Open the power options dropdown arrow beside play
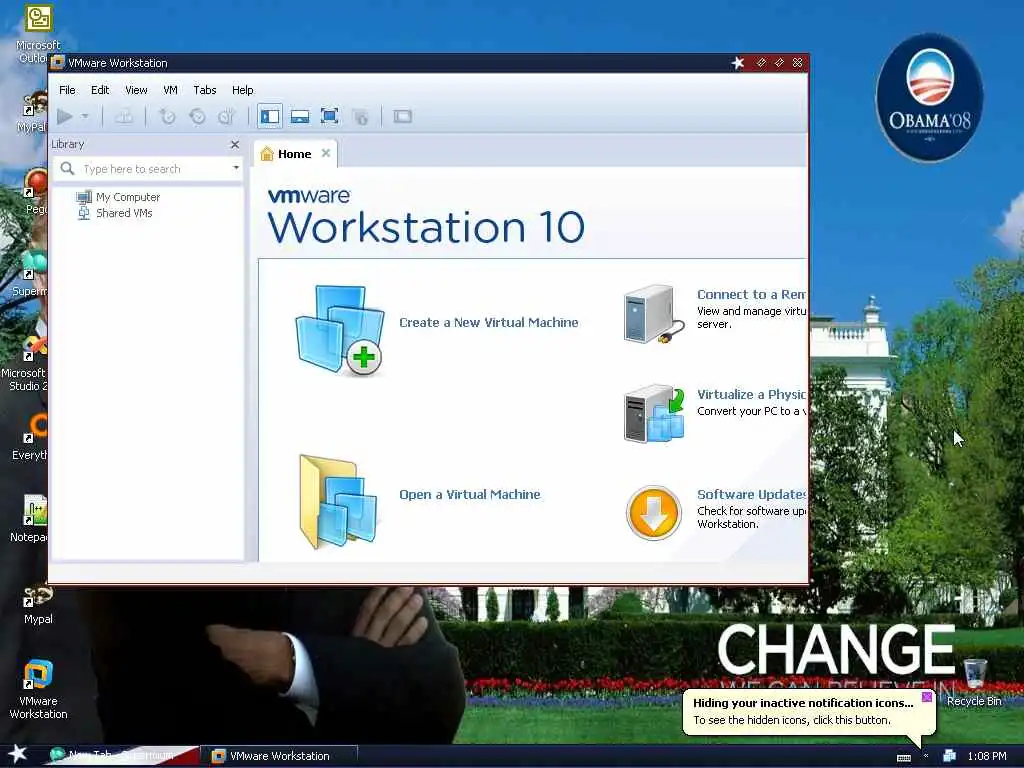This screenshot has height=768, width=1024. [x=85, y=116]
